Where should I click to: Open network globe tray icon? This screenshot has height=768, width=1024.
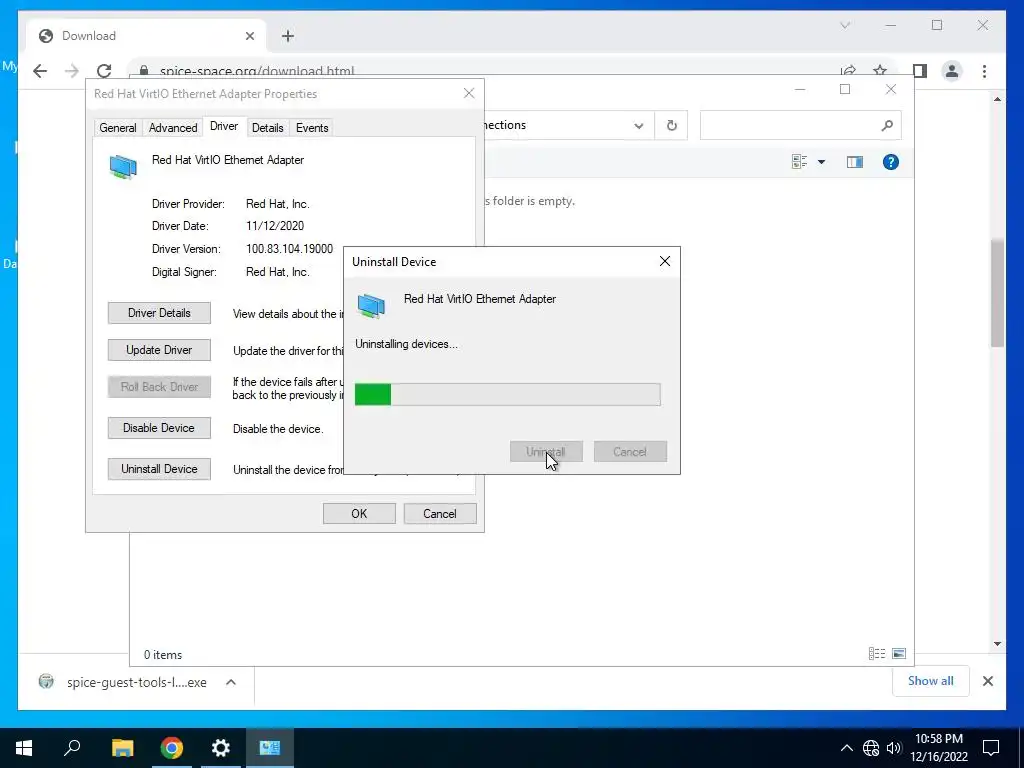pyautogui.click(x=871, y=748)
